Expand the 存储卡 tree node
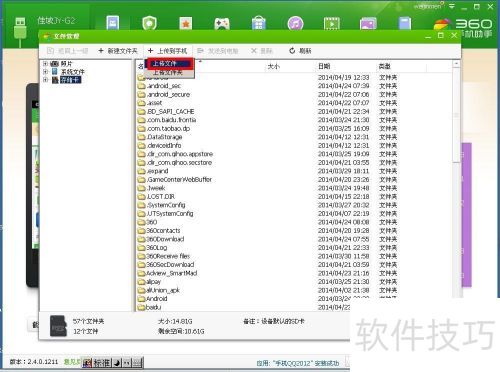 click(x=45, y=80)
